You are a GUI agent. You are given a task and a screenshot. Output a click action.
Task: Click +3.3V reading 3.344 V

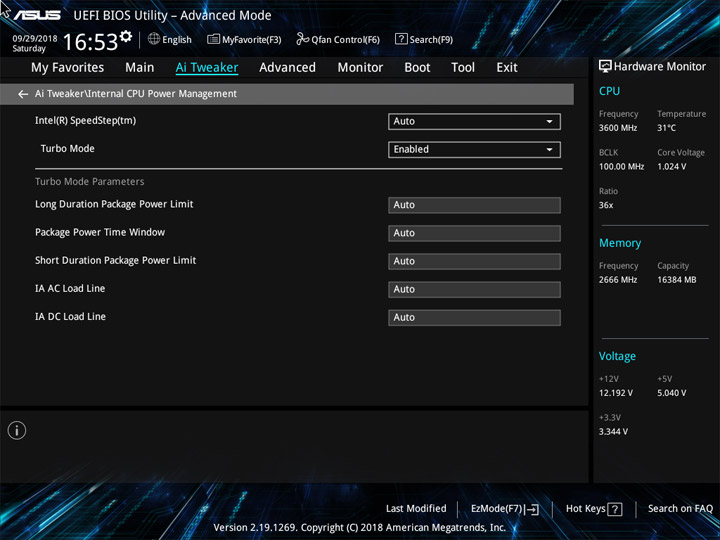point(613,432)
